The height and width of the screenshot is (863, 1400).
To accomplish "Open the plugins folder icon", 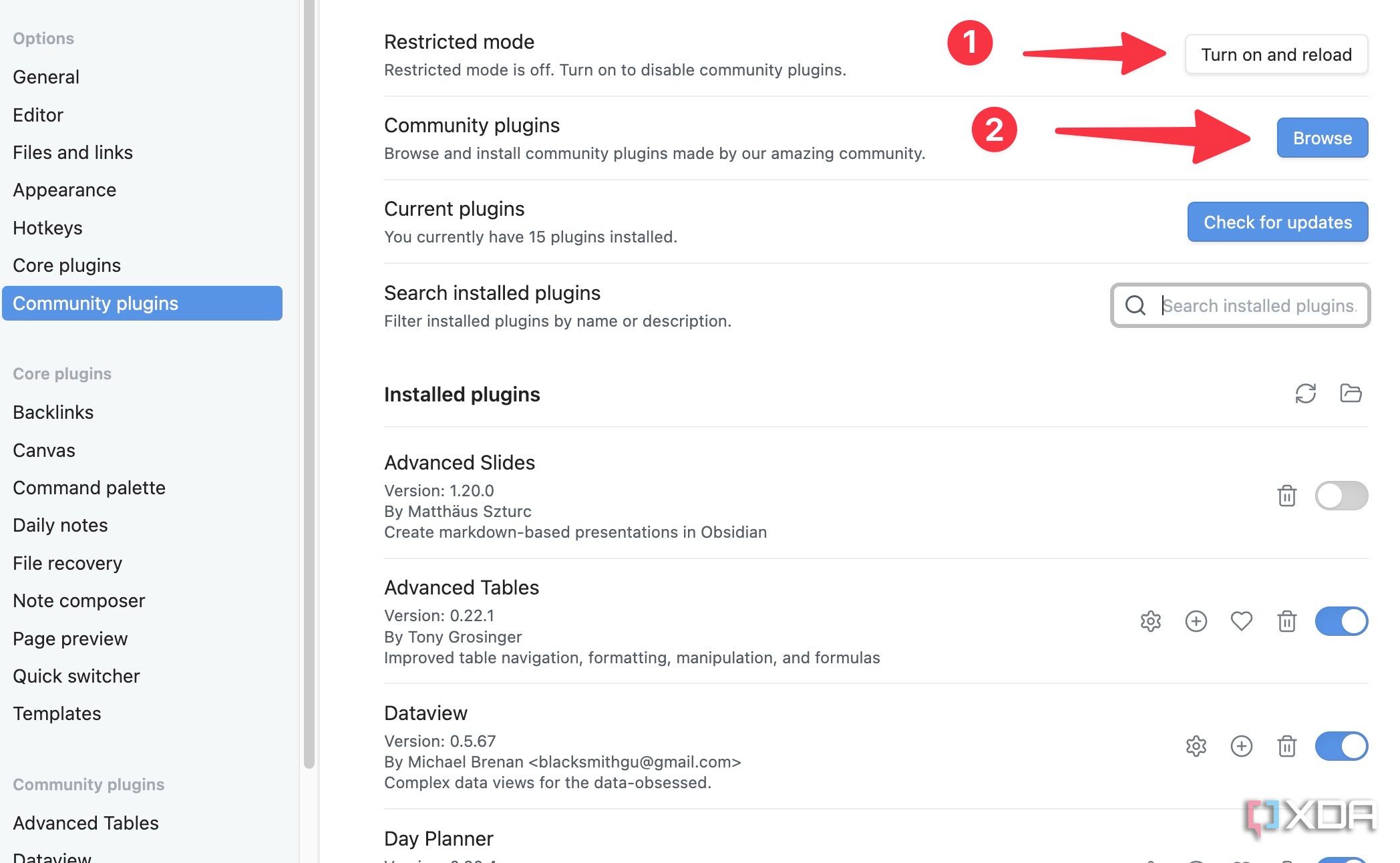I will pos(1351,394).
